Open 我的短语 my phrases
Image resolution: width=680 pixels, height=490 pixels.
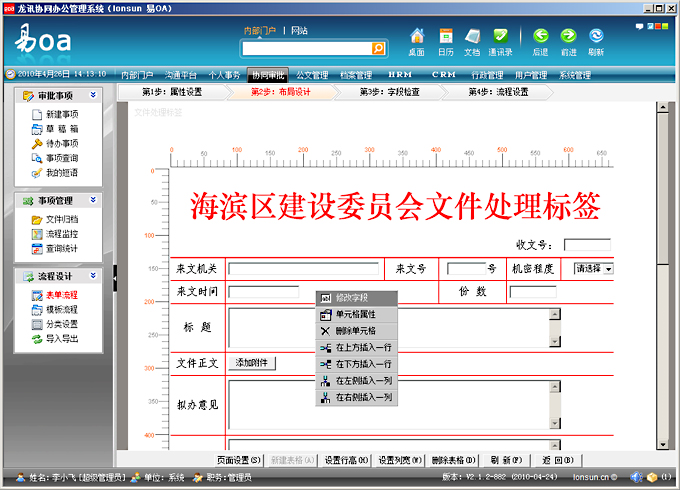(56, 173)
